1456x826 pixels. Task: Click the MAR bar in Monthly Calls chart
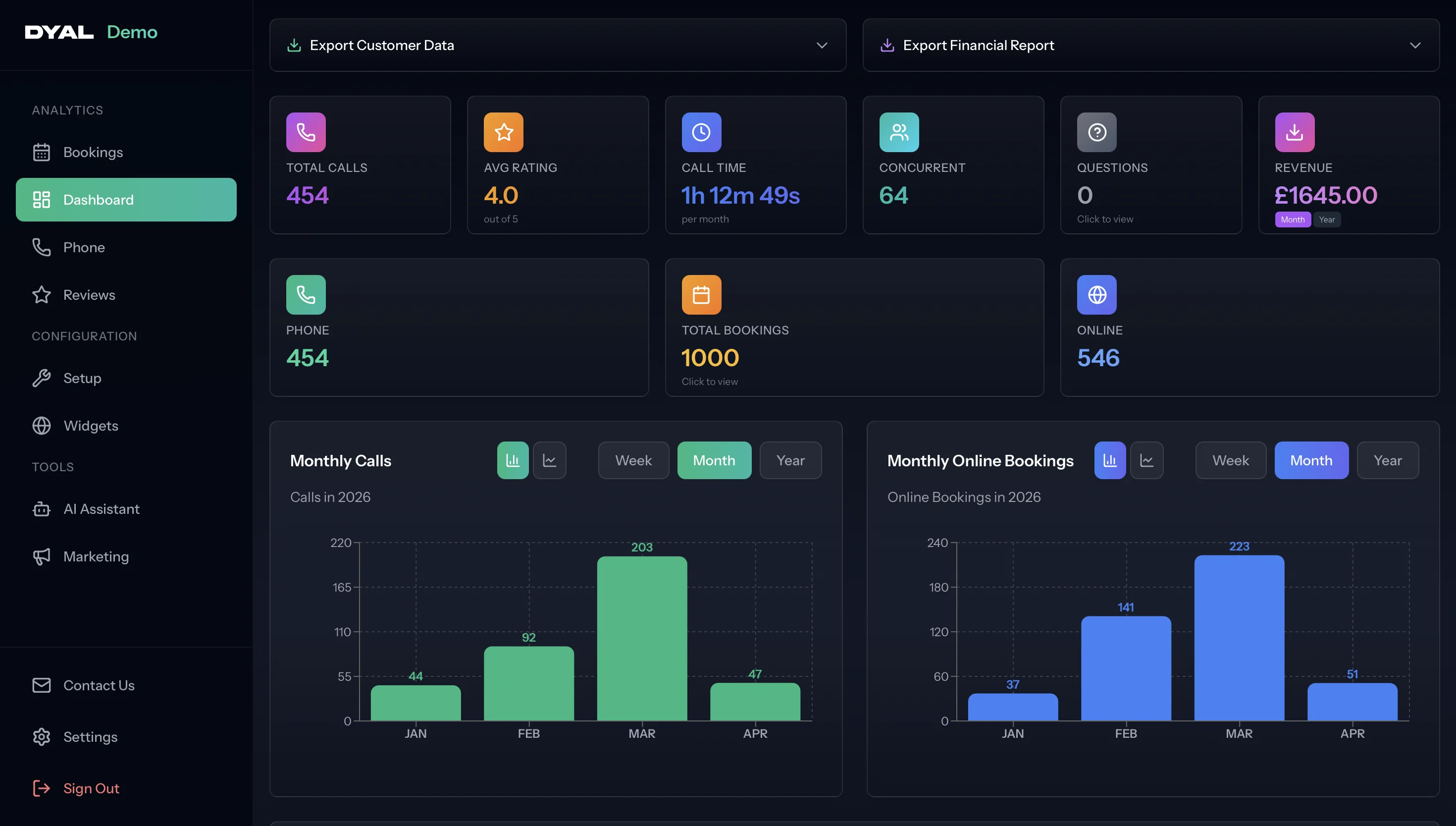tap(642, 639)
